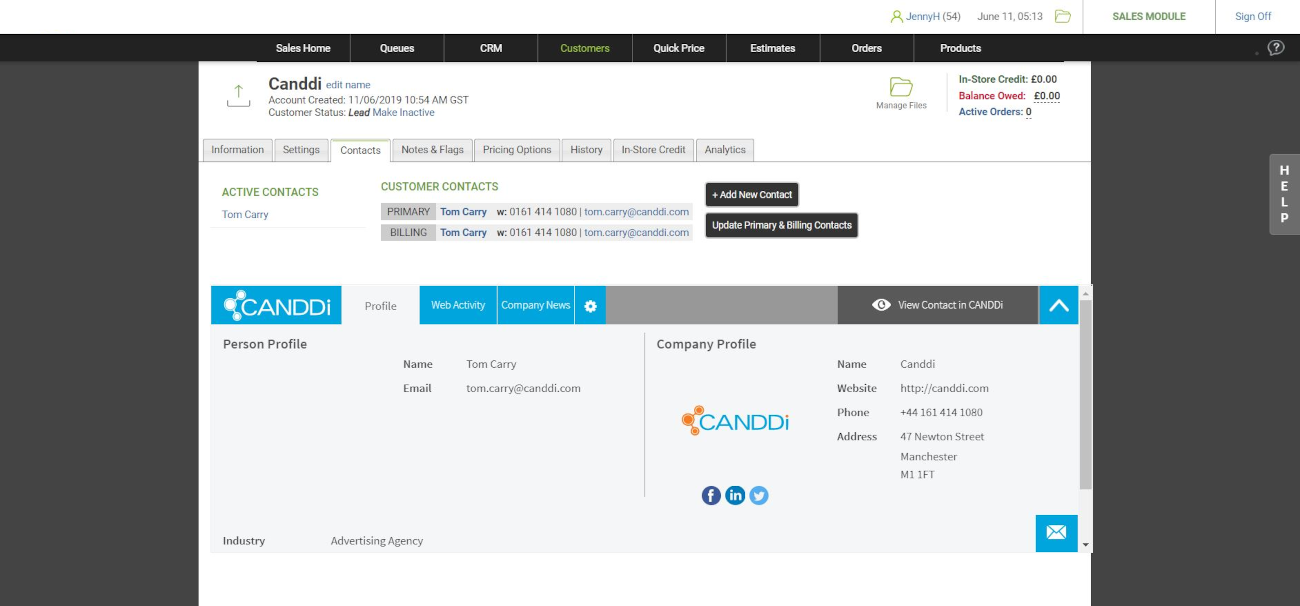This screenshot has height=606, width=1300.
Task: Open Canddi's Twitter page icon
Action: click(759, 495)
